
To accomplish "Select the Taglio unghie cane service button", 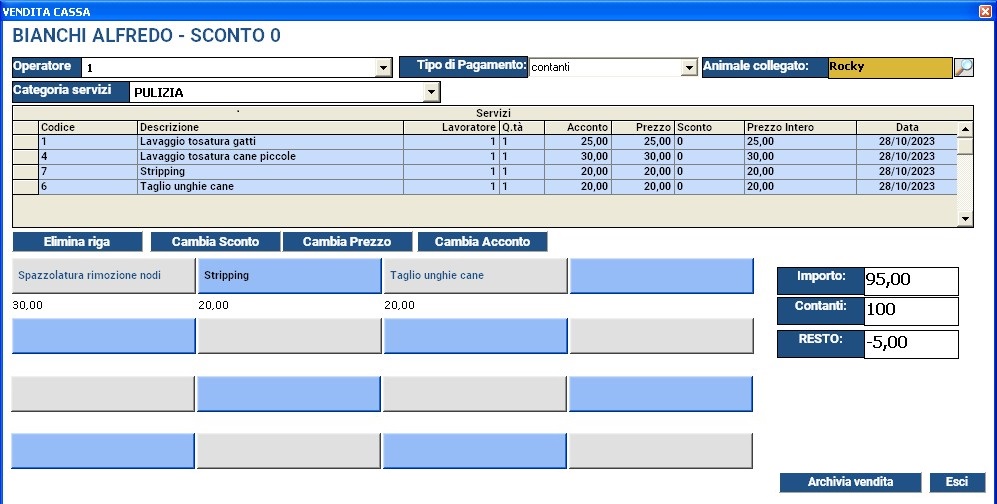I will tap(474, 275).
